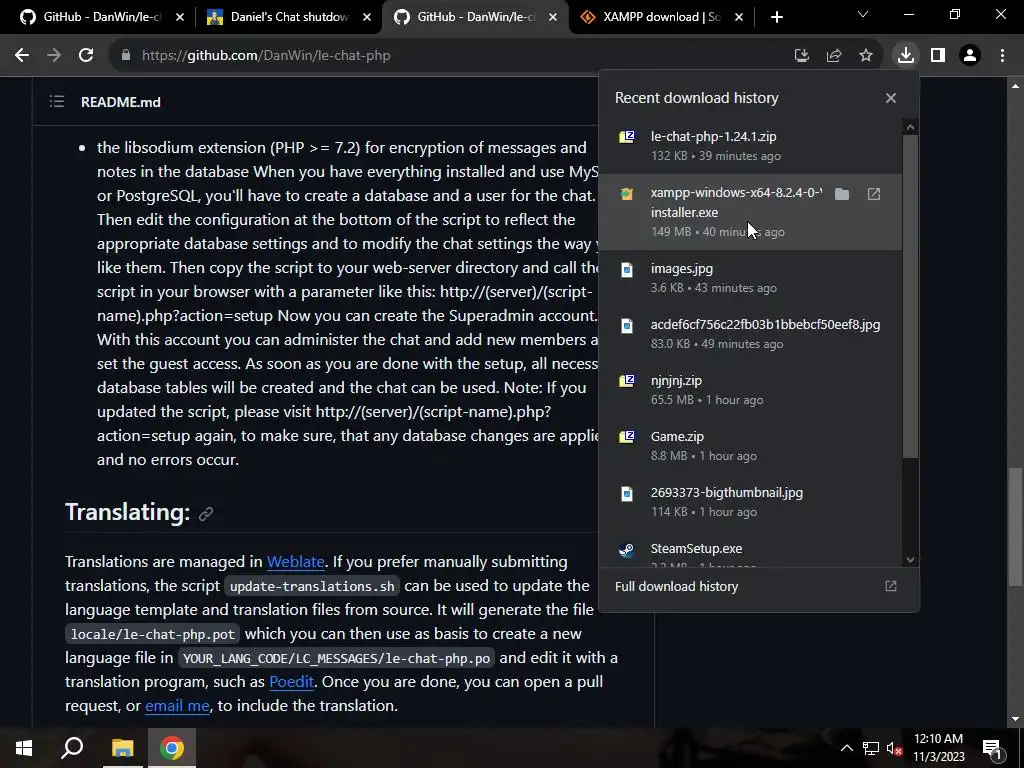Follow the Weblate link

295,562
